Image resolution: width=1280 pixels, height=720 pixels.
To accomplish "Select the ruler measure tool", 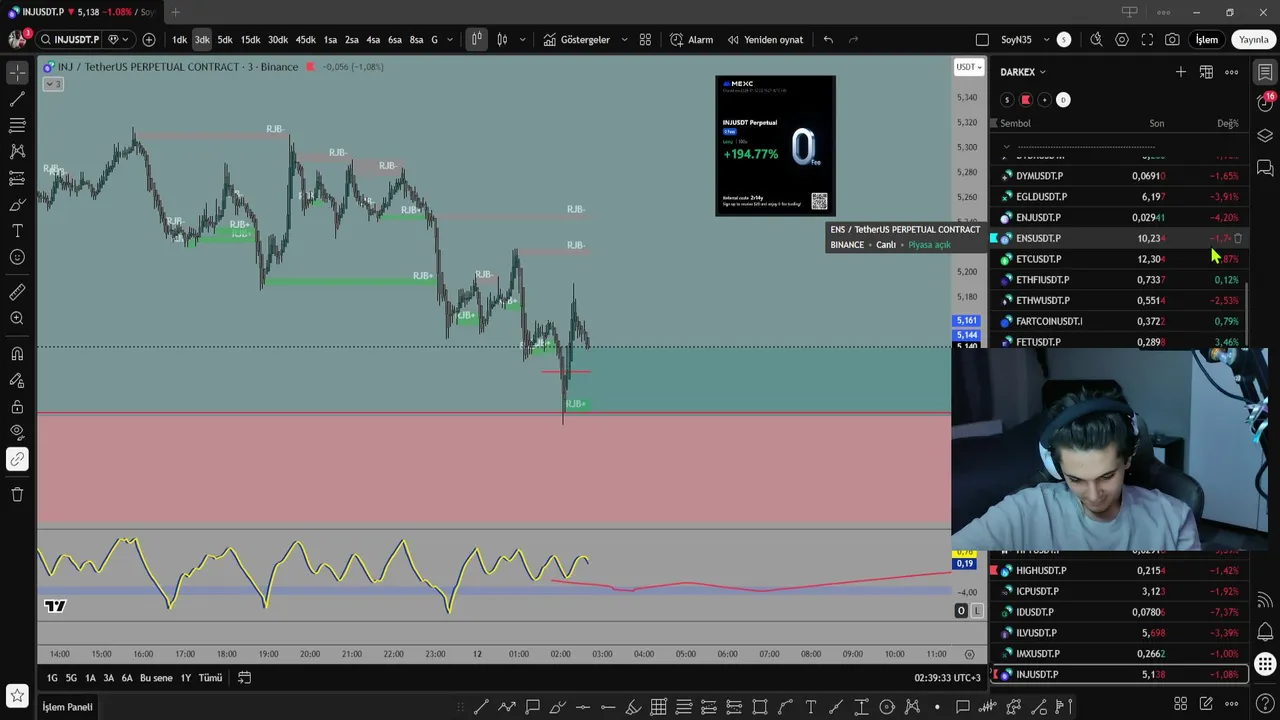I will click(17, 292).
